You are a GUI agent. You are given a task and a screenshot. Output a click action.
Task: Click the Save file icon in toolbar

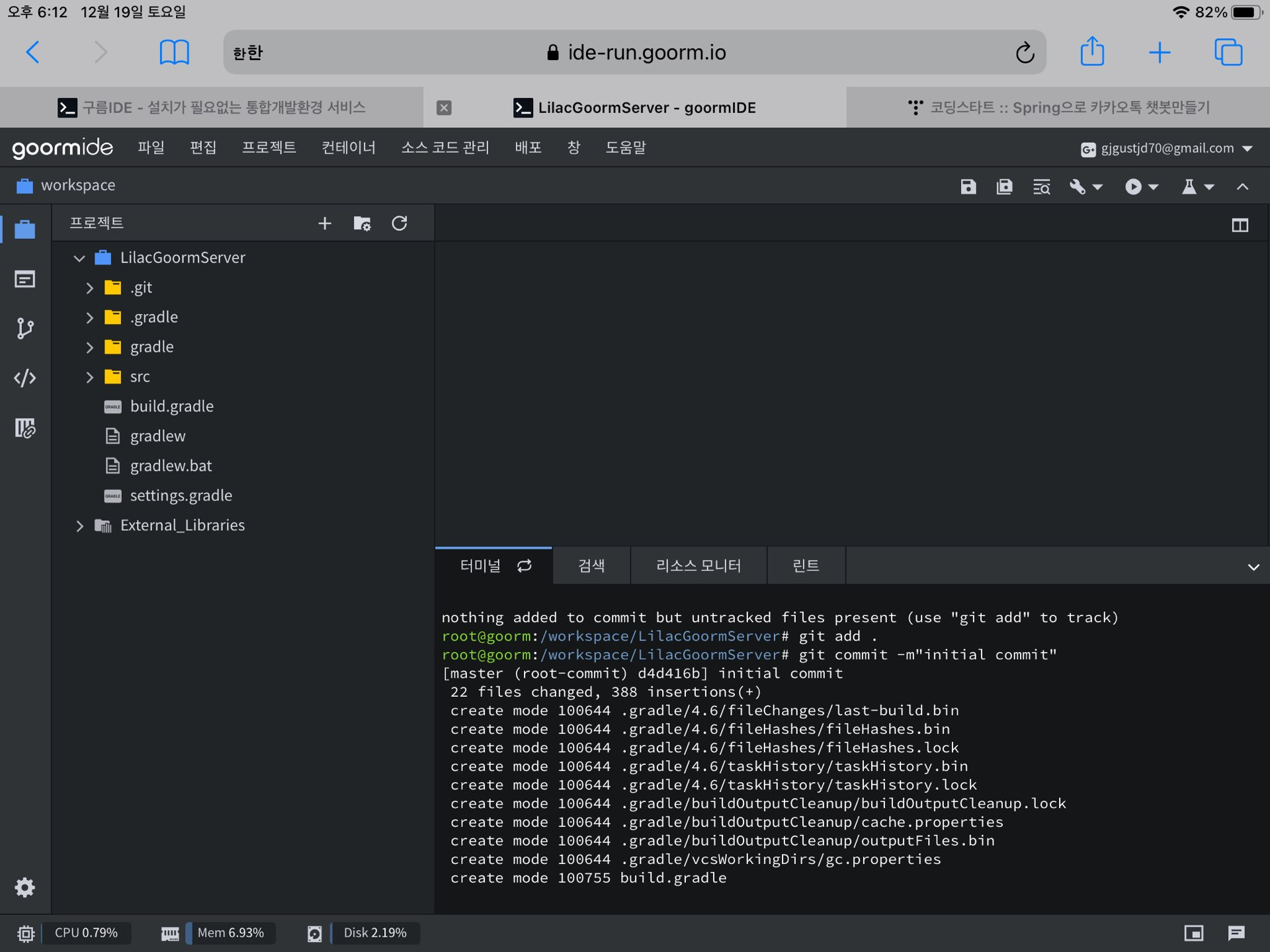(968, 187)
